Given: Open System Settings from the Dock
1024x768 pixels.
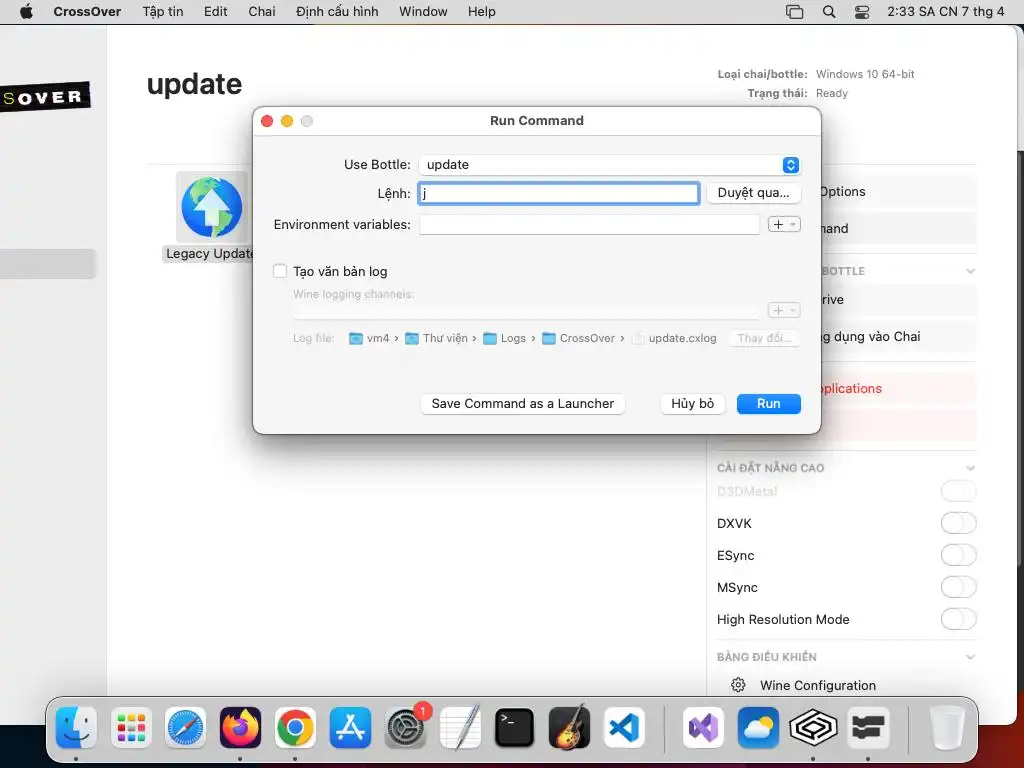Looking at the screenshot, I should click(x=405, y=727).
